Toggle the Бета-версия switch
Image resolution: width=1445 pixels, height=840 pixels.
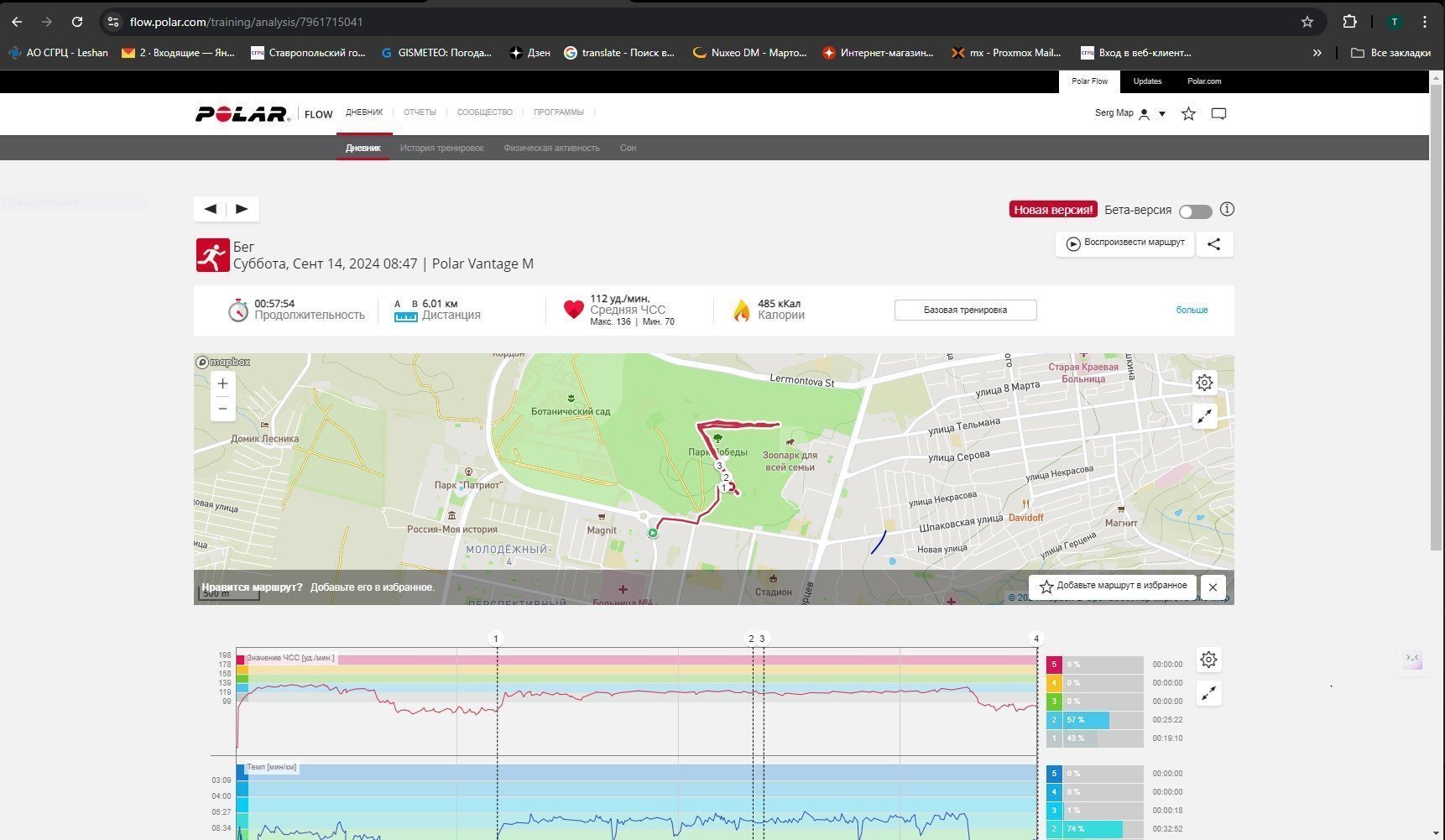coord(1195,211)
